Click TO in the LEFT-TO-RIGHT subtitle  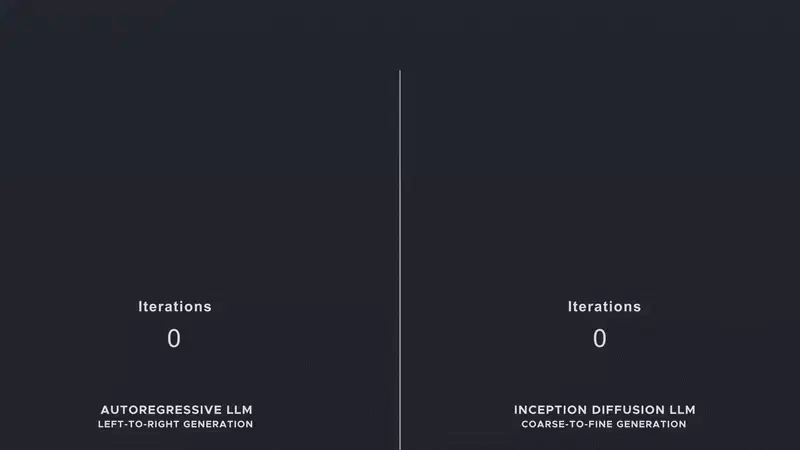click(x=135, y=424)
